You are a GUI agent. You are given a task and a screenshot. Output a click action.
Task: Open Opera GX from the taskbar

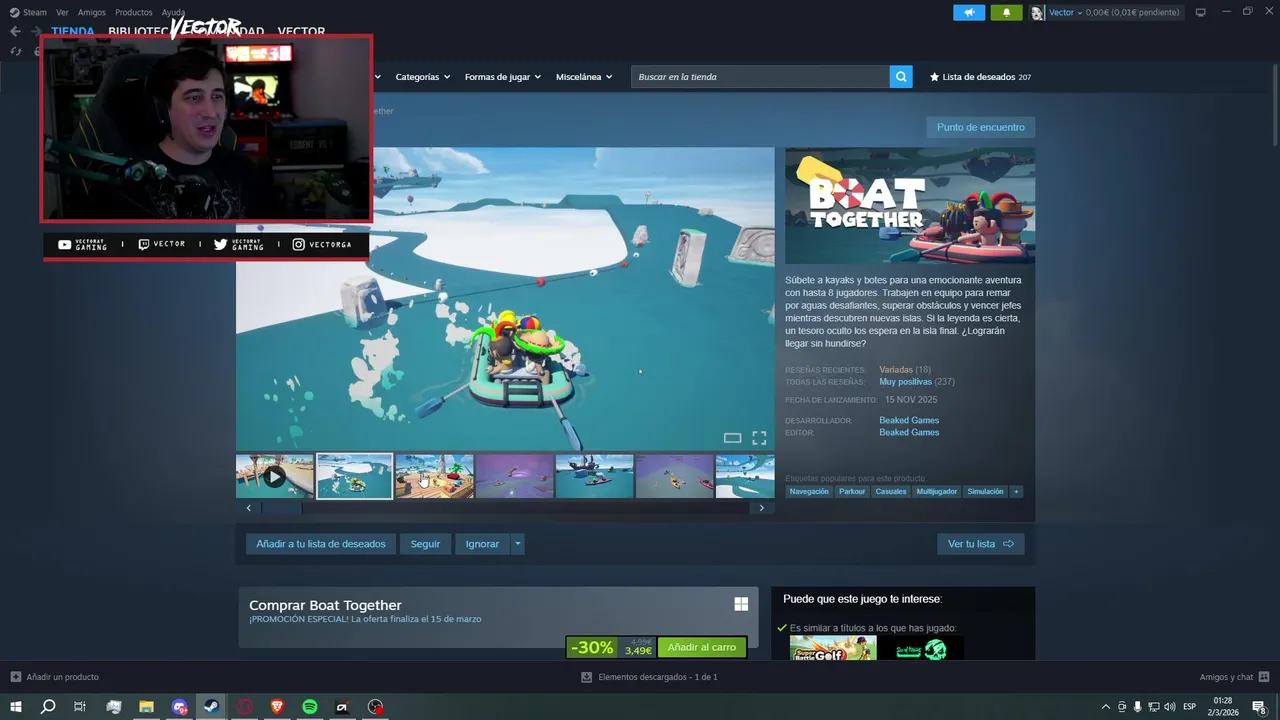click(x=244, y=707)
